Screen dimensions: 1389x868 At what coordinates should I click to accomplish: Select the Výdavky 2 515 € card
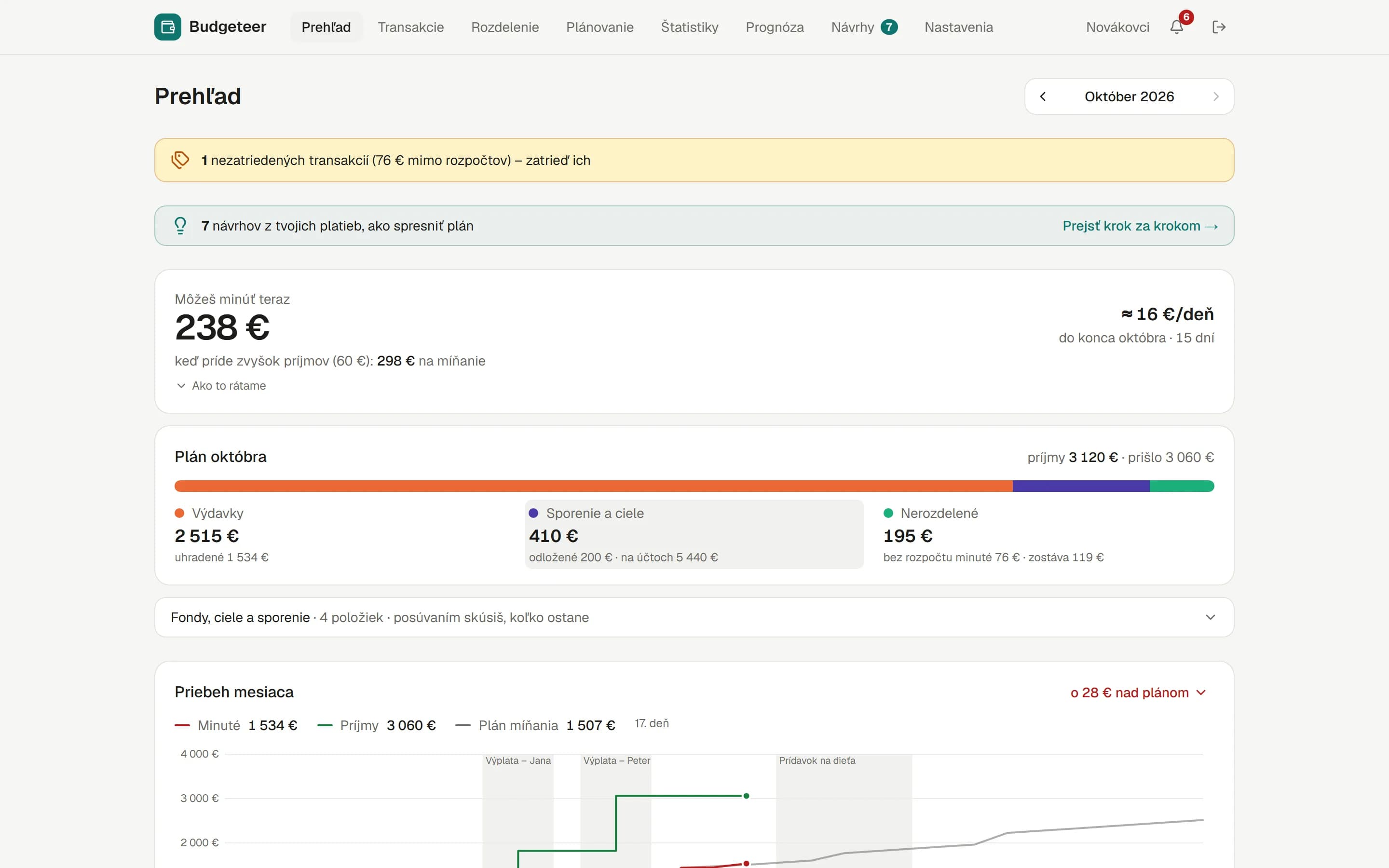[x=340, y=534]
